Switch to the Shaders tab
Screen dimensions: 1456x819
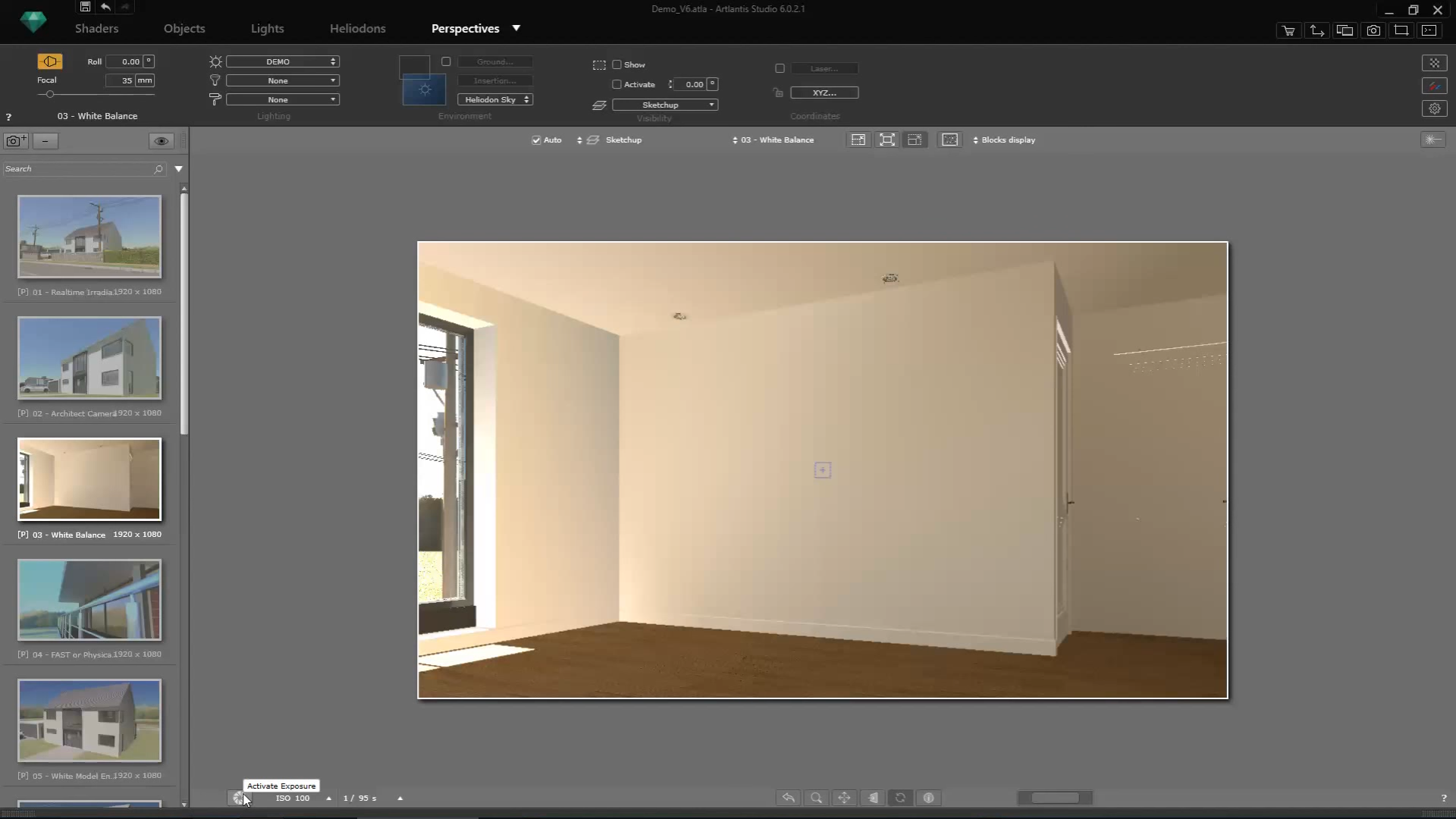pos(96,29)
